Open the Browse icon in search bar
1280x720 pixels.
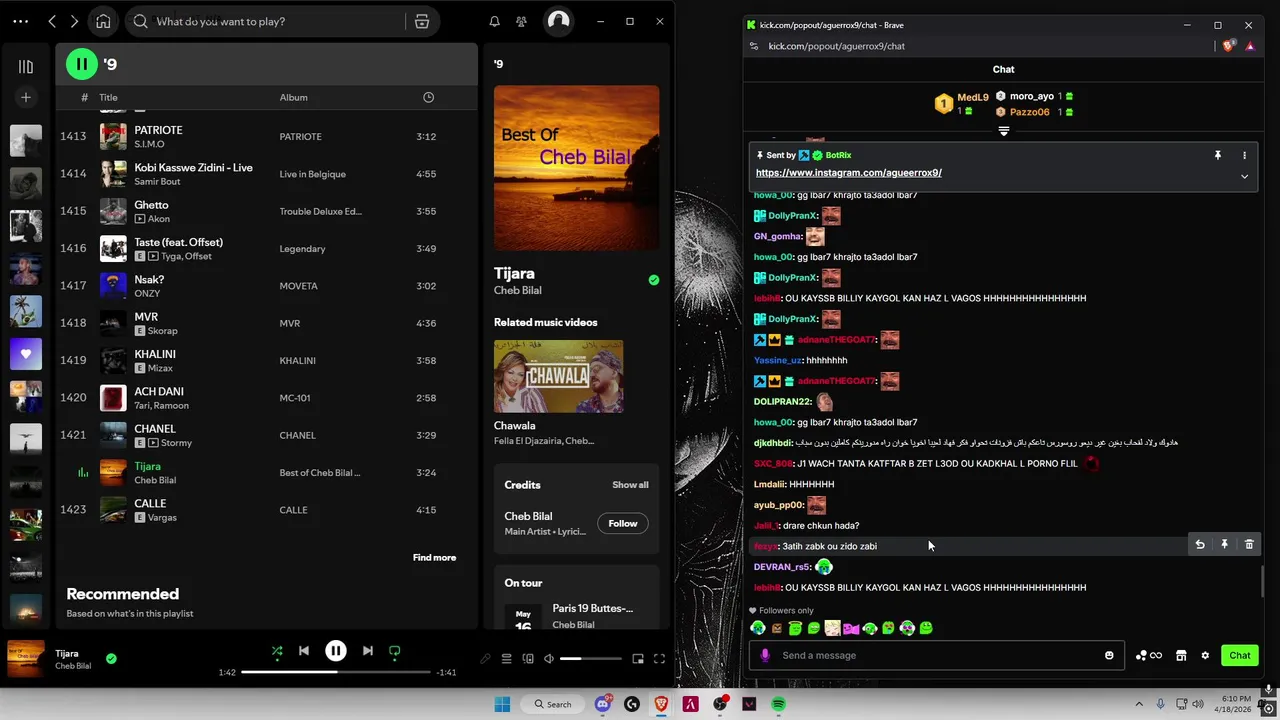(422, 21)
